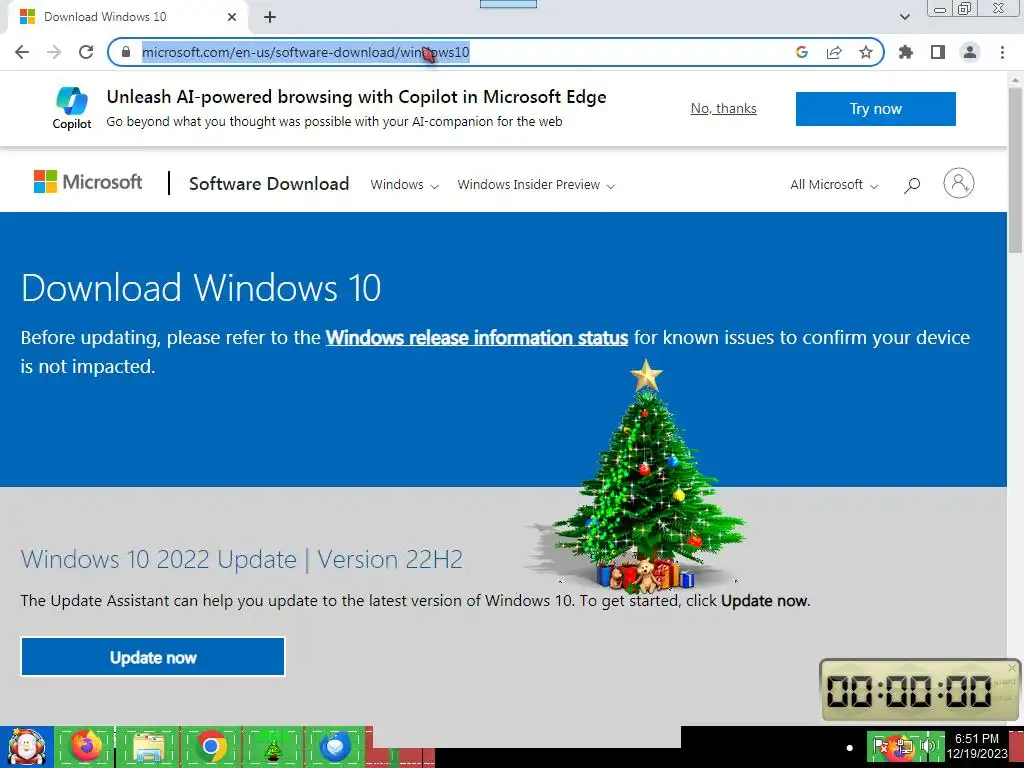Close the Download Windows 10 tab
Image resolution: width=1024 pixels, height=768 pixels.
(x=232, y=17)
